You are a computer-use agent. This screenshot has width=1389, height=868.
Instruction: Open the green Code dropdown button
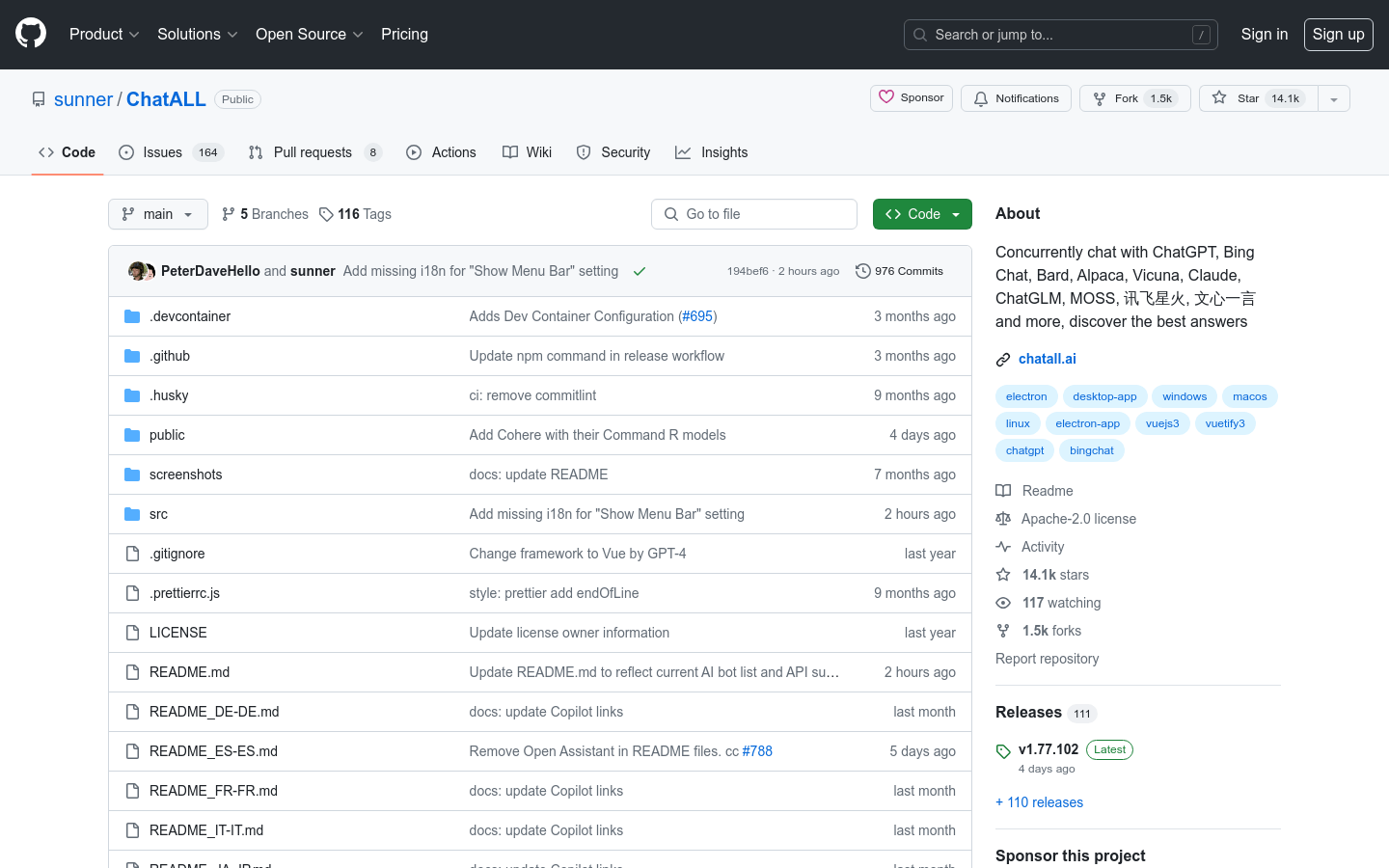pyautogui.click(x=922, y=214)
